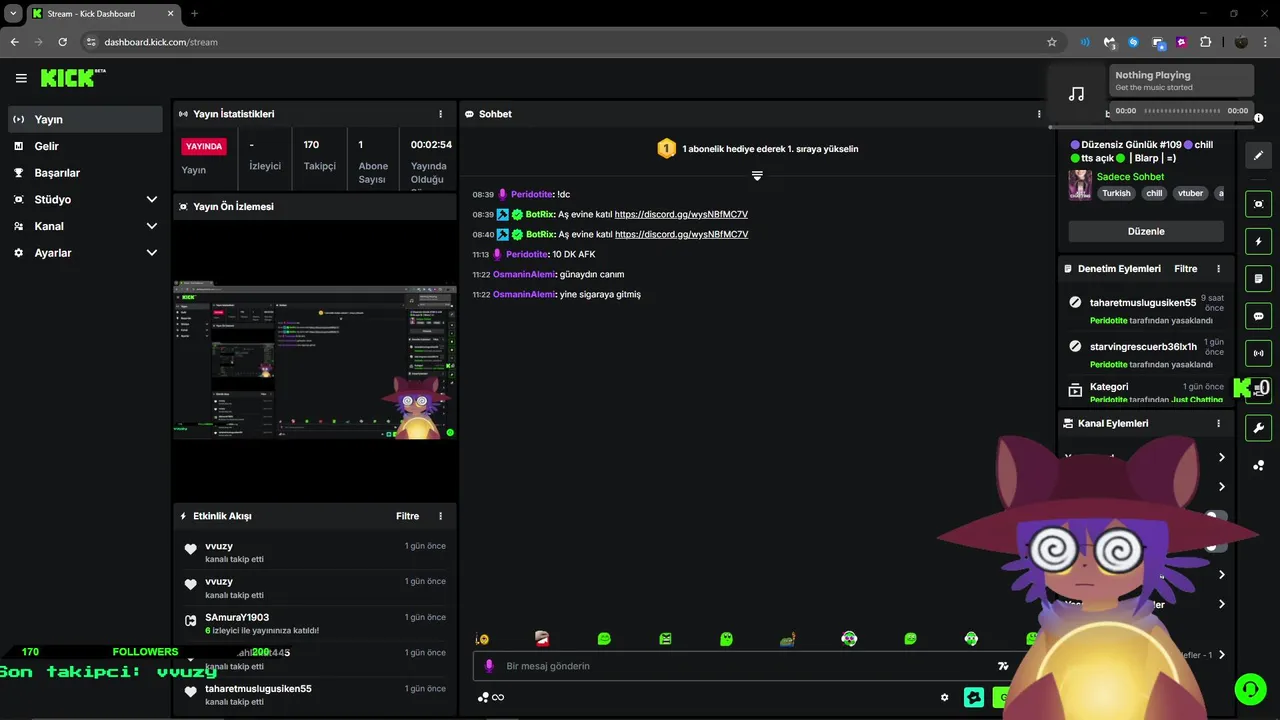The image size is (1280, 720).
Task: Reload the page with the browser refresh button
Action: click(63, 42)
